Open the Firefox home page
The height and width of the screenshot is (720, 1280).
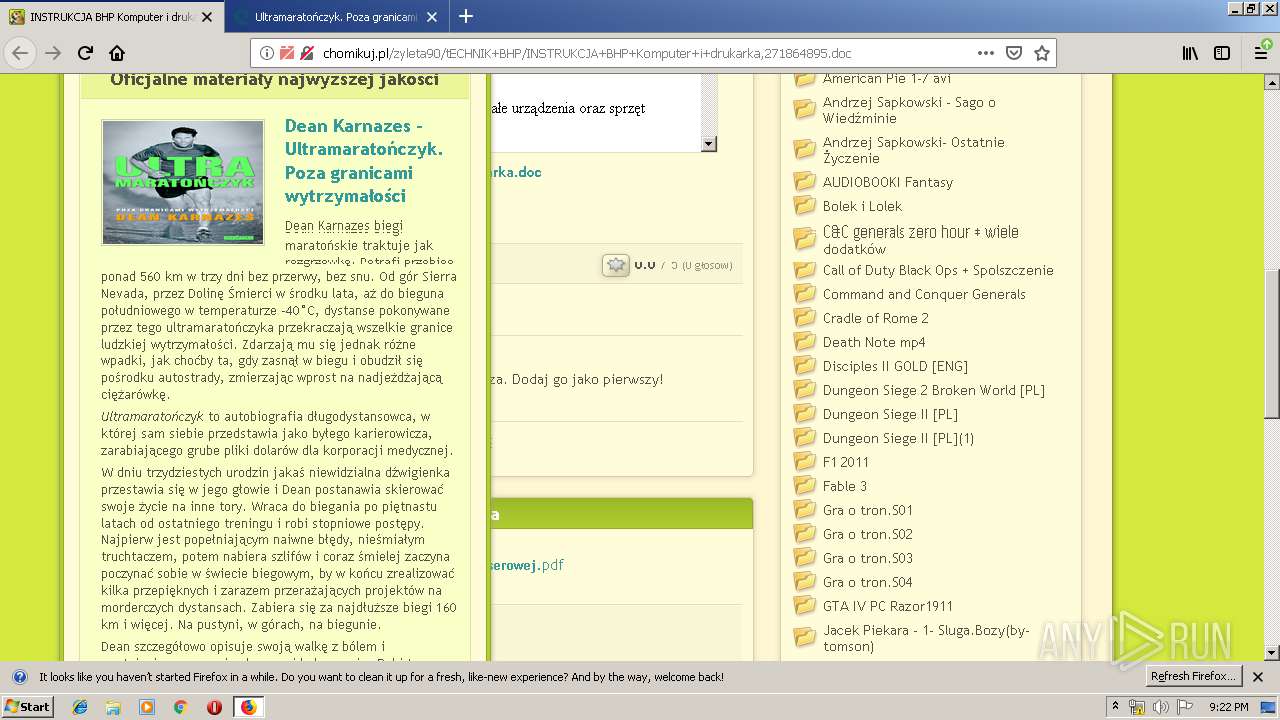pyautogui.click(x=117, y=53)
